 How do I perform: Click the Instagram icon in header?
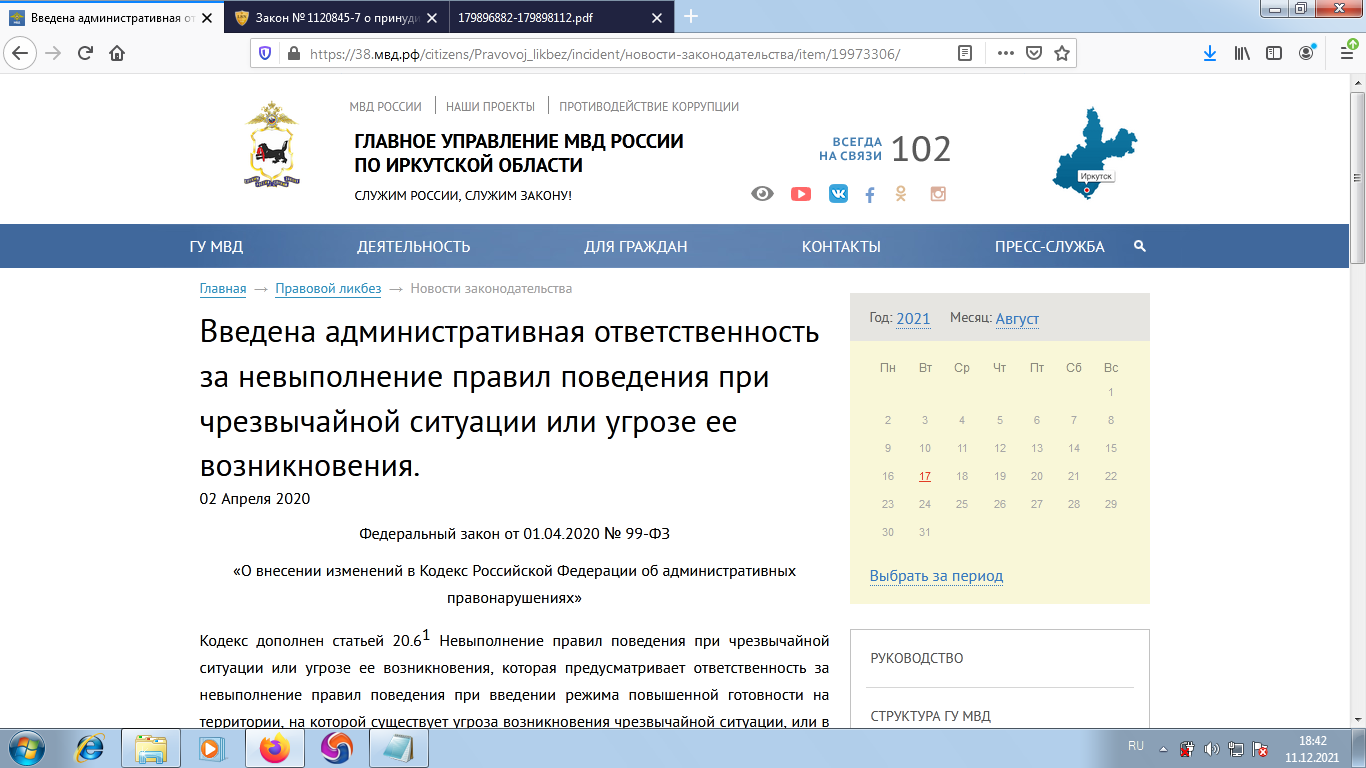[938, 194]
